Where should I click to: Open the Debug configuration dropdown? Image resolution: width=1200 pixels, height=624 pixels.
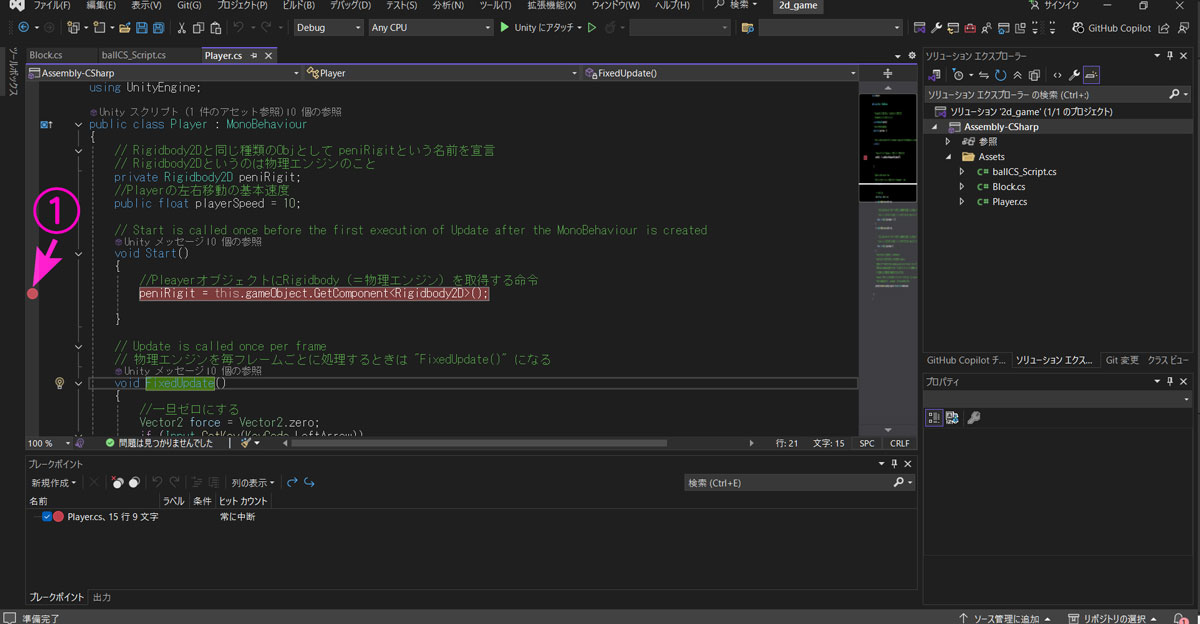[328, 28]
